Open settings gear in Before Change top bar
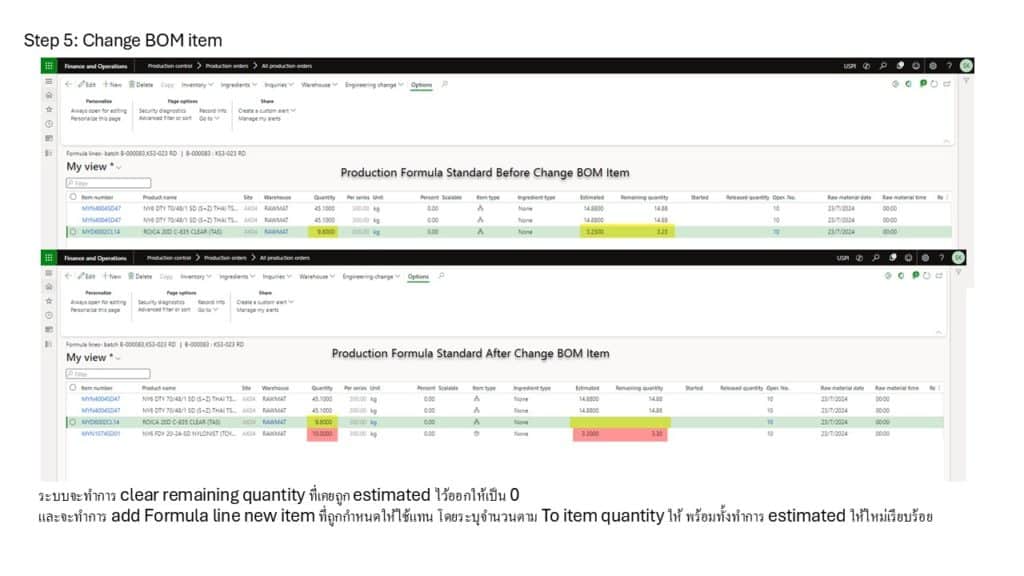This screenshot has width=1024, height=576. 933,66
